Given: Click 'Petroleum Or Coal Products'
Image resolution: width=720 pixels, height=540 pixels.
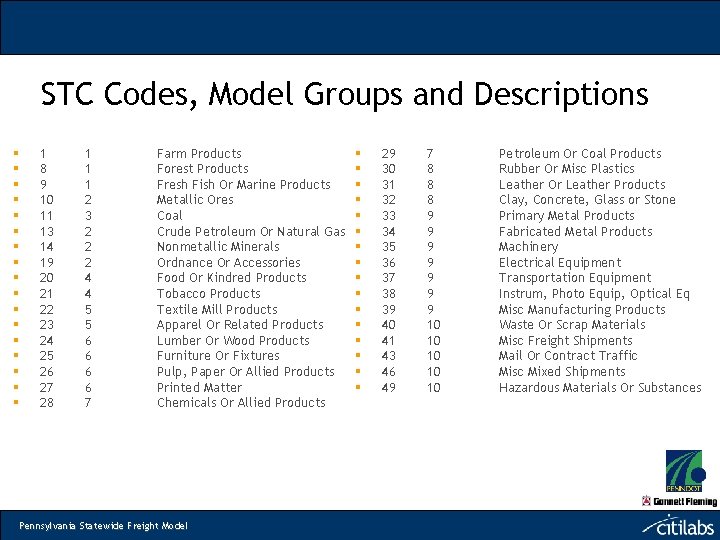Looking at the screenshot, I should click(x=580, y=153).
